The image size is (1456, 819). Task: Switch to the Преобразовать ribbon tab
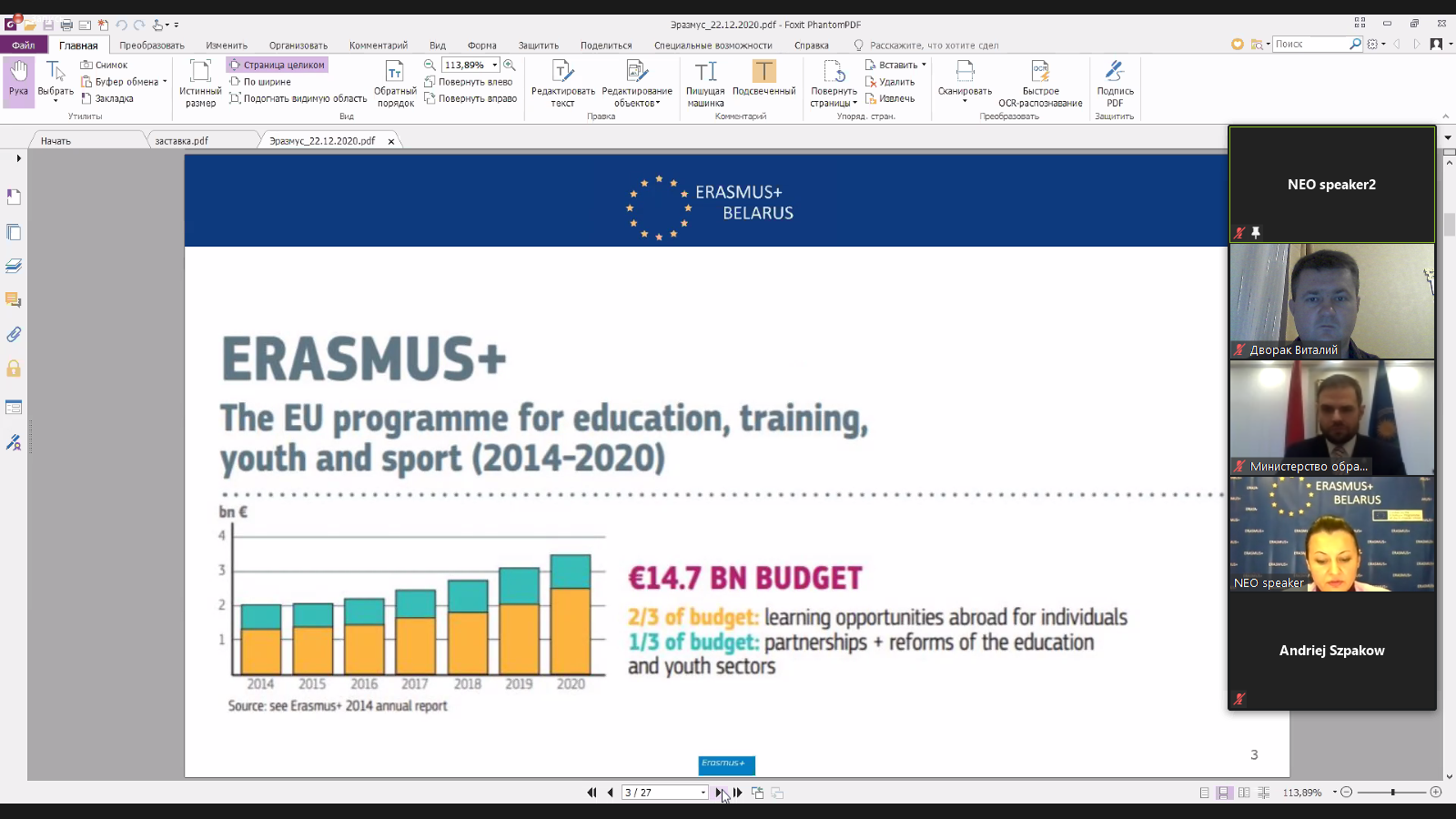(x=152, y=45)
